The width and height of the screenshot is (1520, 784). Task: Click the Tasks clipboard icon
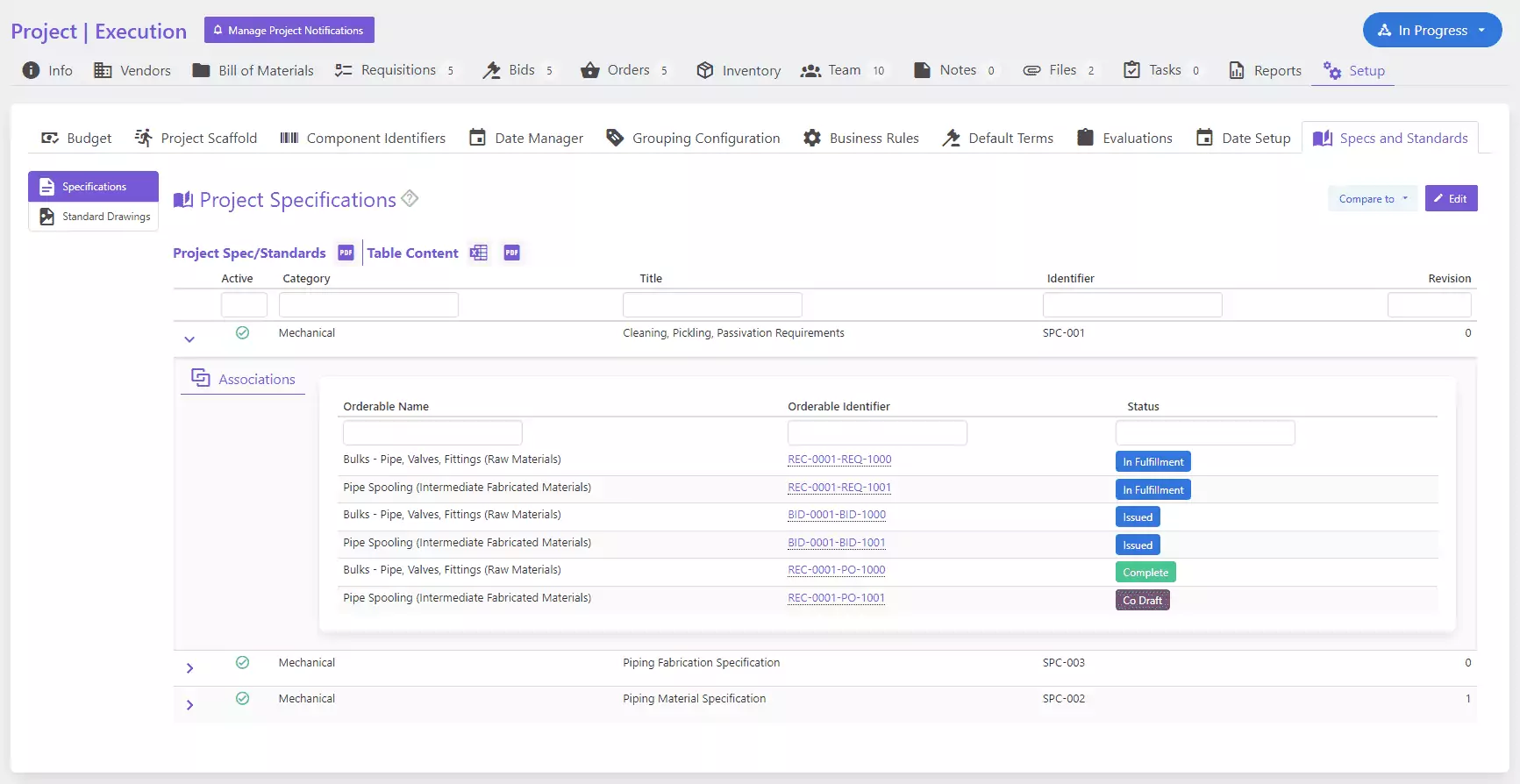coord(1132,69)
